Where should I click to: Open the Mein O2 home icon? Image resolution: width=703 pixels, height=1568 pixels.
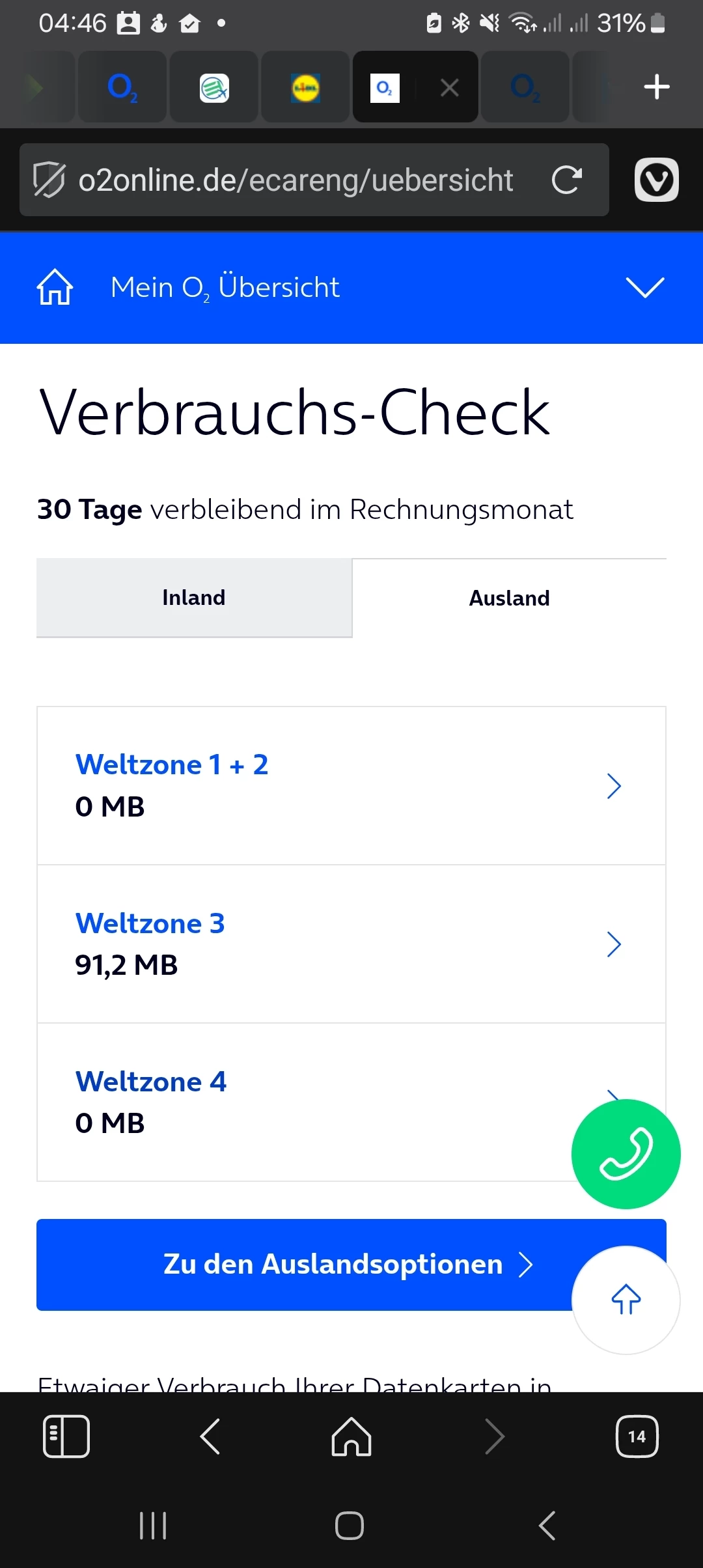55,287
